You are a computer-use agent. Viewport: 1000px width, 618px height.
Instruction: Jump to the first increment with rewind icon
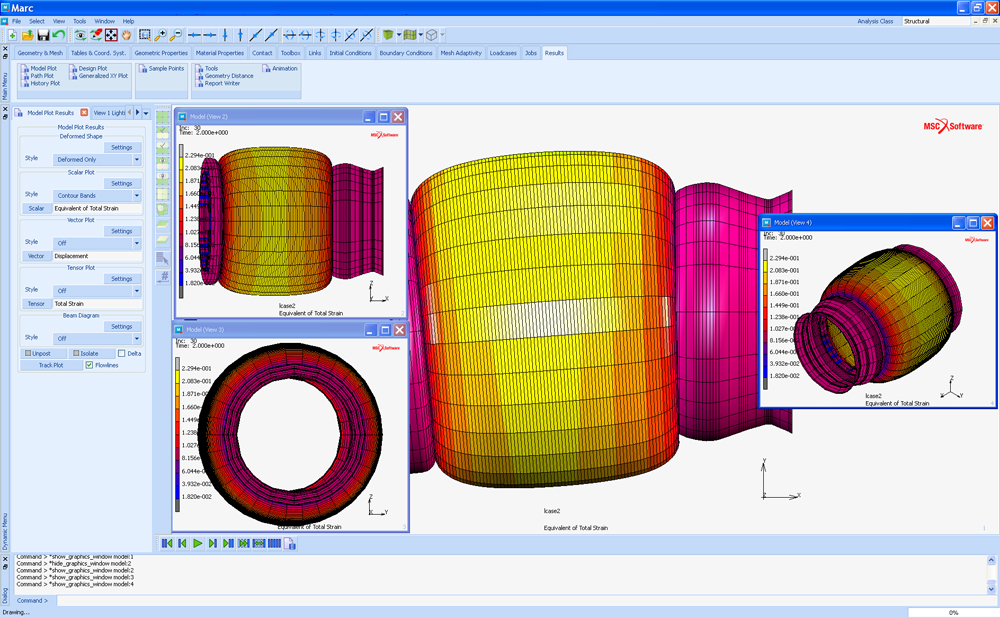coord(166,543)
